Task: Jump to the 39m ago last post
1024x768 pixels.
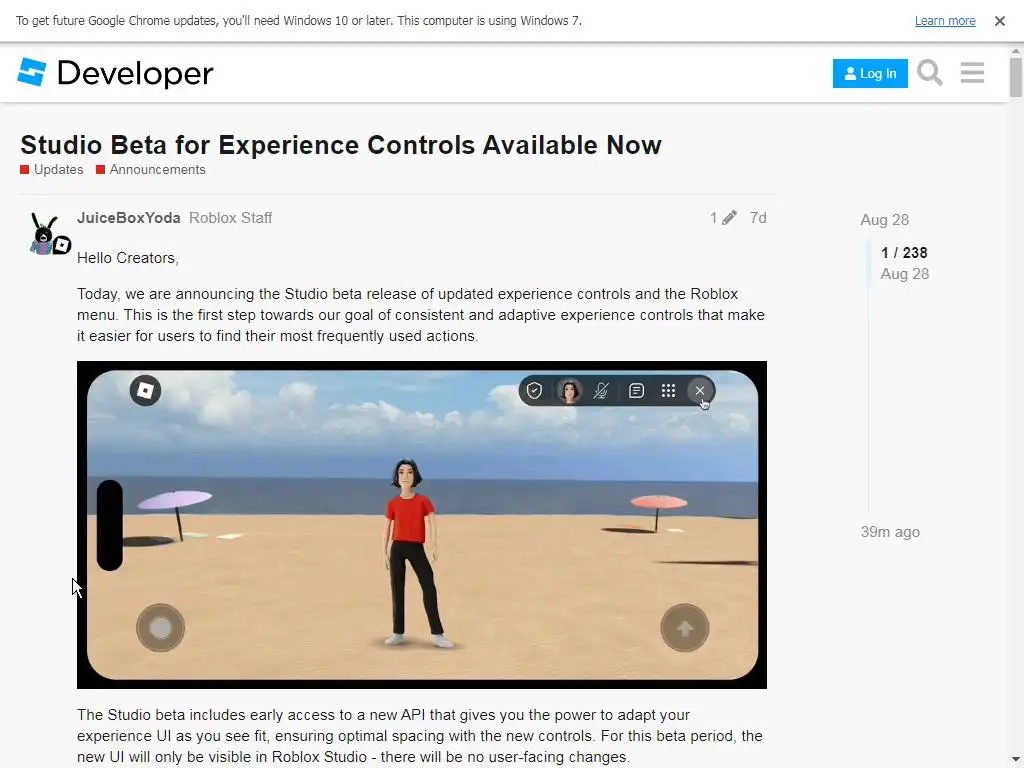Action: tap(890, 532)
